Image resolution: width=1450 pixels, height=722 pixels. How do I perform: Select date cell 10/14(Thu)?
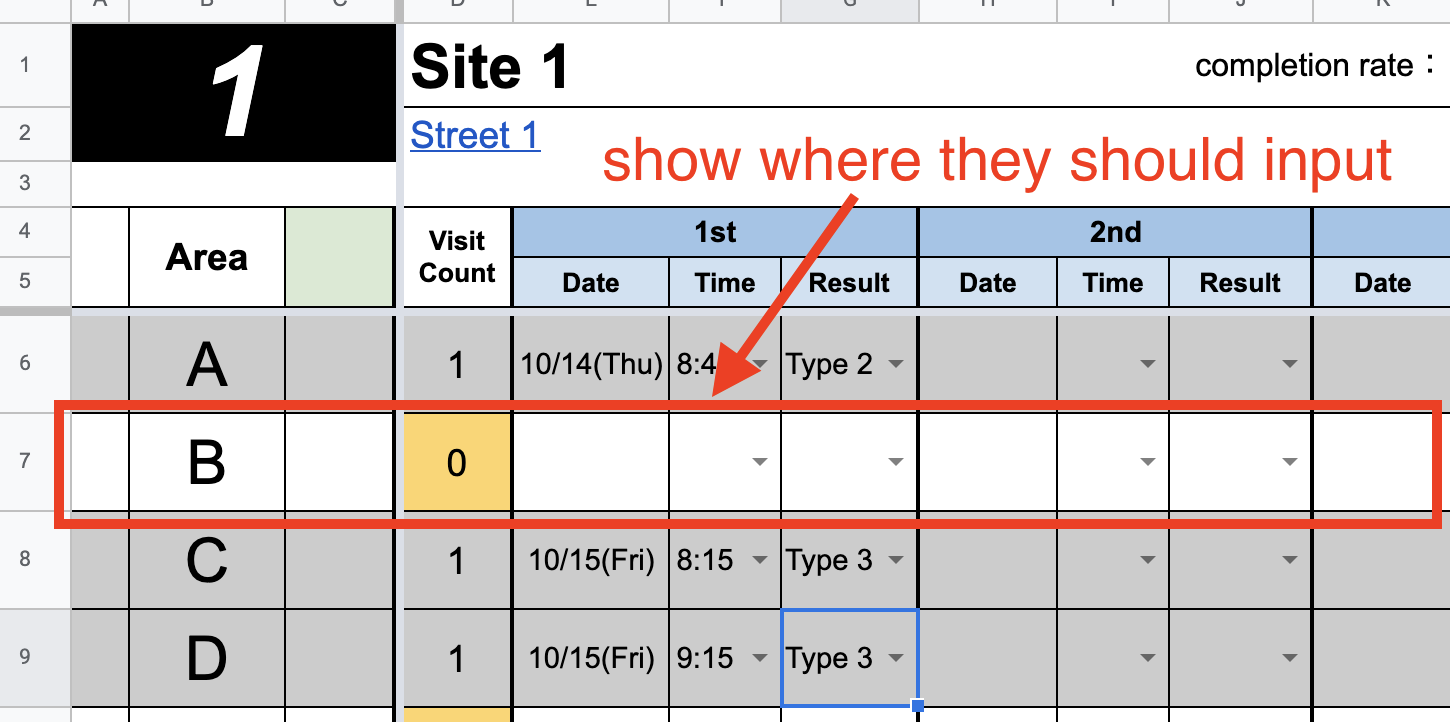(x=591, y=364)
